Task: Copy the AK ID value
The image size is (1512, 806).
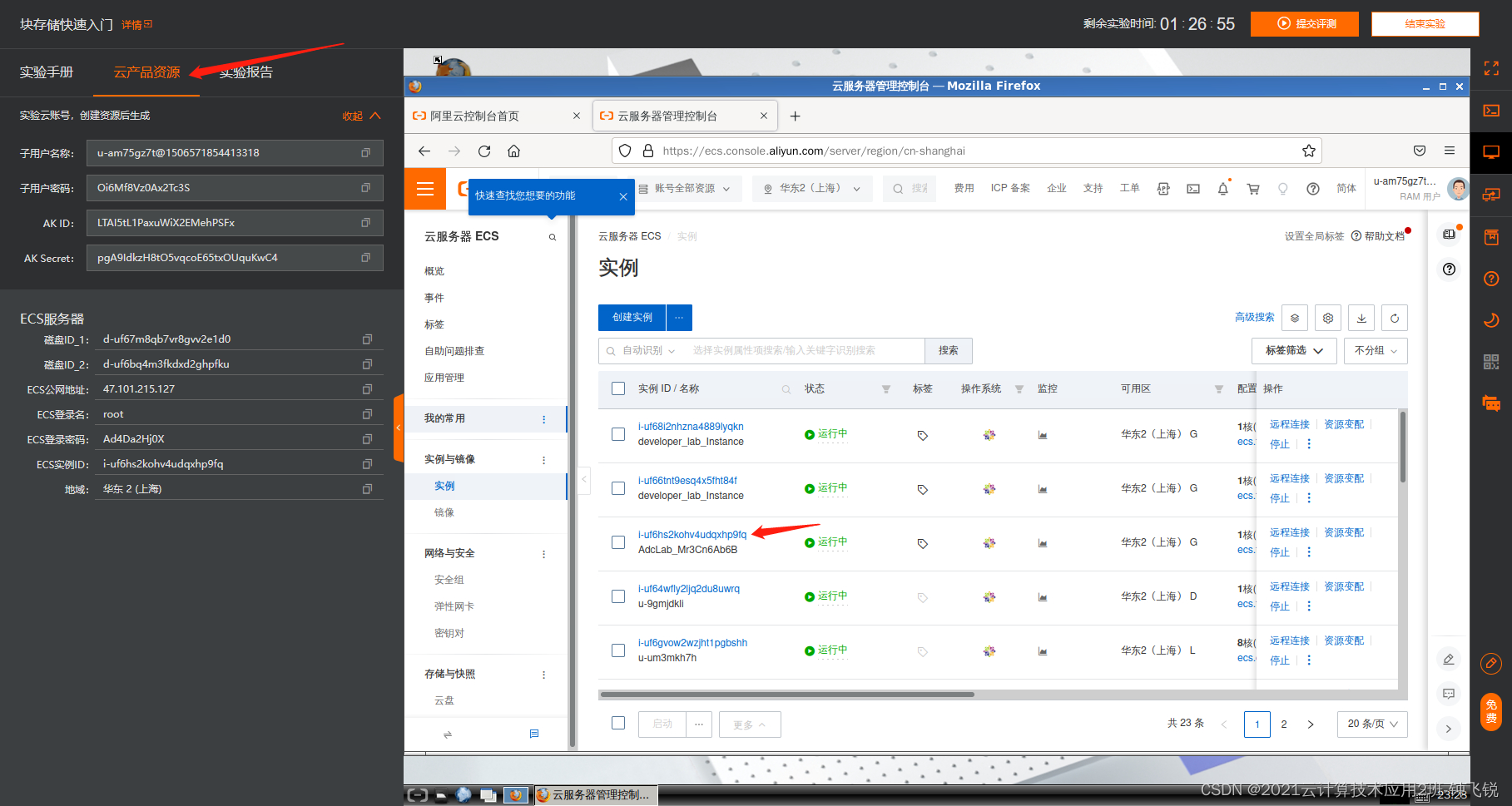Action: 365,223
